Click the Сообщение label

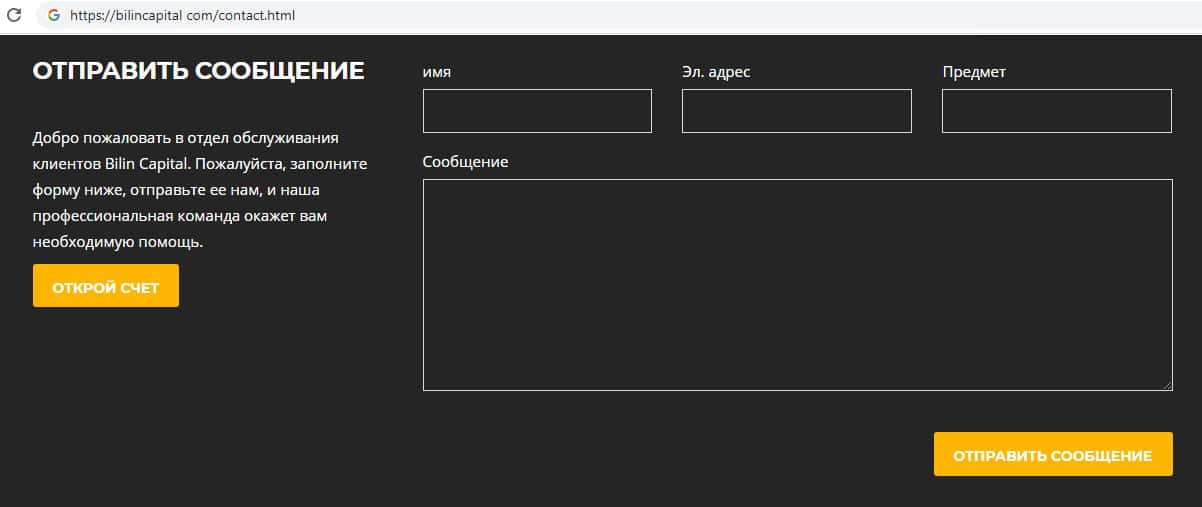tap(465, 162)
